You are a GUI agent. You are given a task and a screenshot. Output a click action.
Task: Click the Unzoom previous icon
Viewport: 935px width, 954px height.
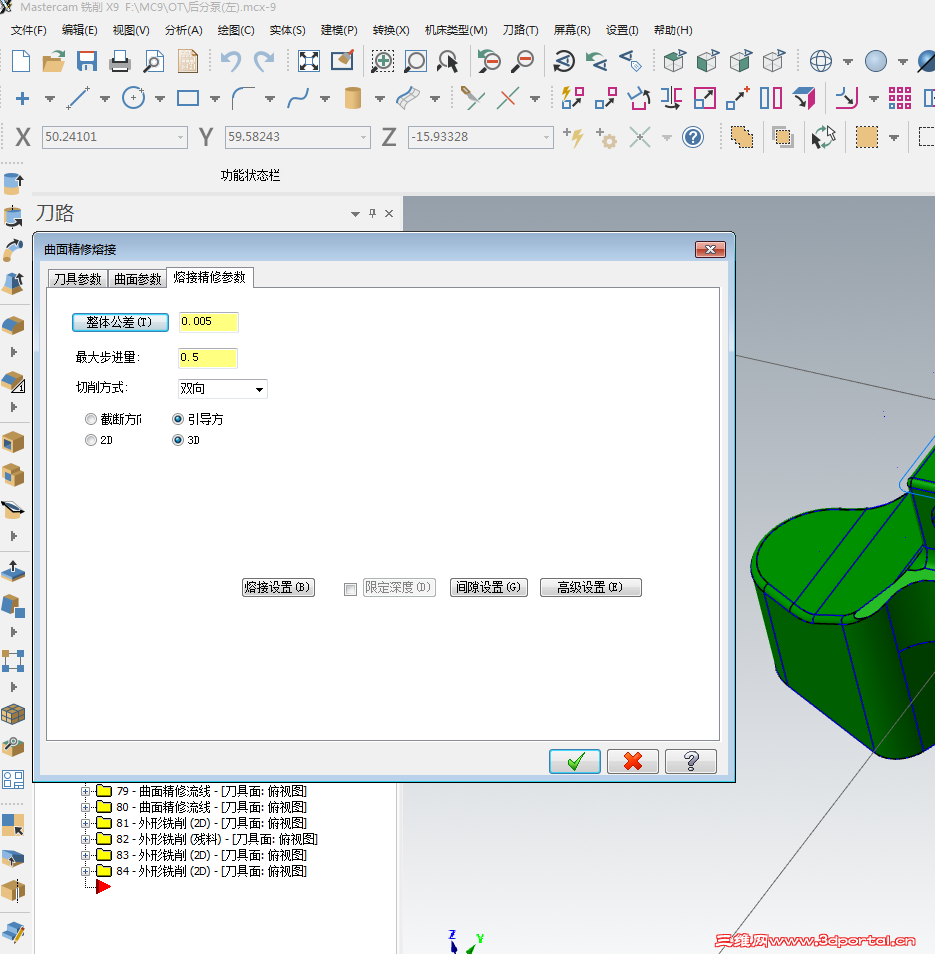coord(488,61)
